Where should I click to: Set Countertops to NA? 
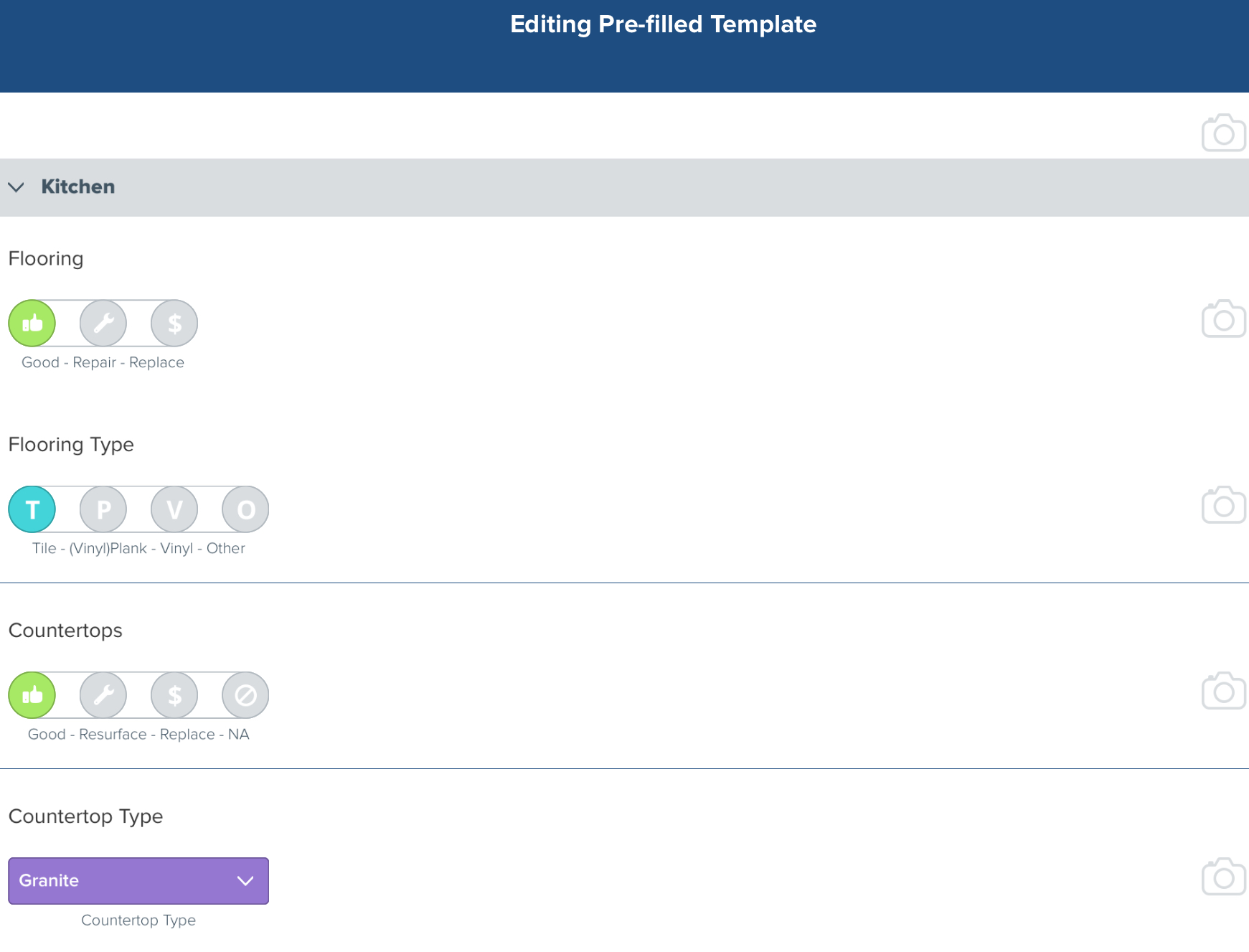click(x=245, y=695)
